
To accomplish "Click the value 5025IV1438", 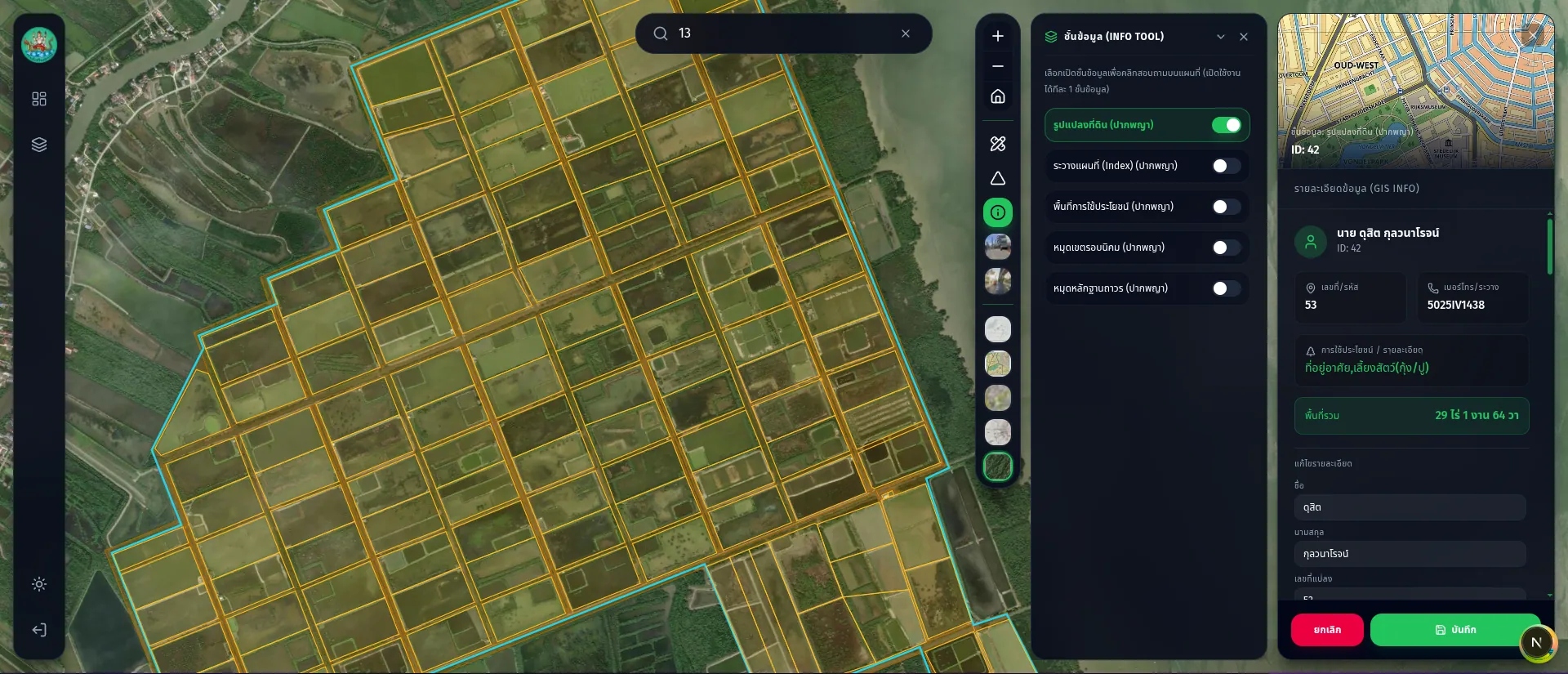I will pos(1456,305).
